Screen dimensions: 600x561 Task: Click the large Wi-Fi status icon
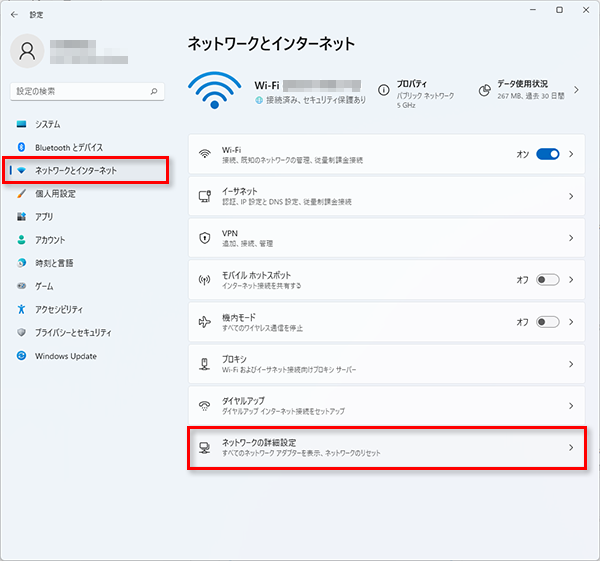215,90
